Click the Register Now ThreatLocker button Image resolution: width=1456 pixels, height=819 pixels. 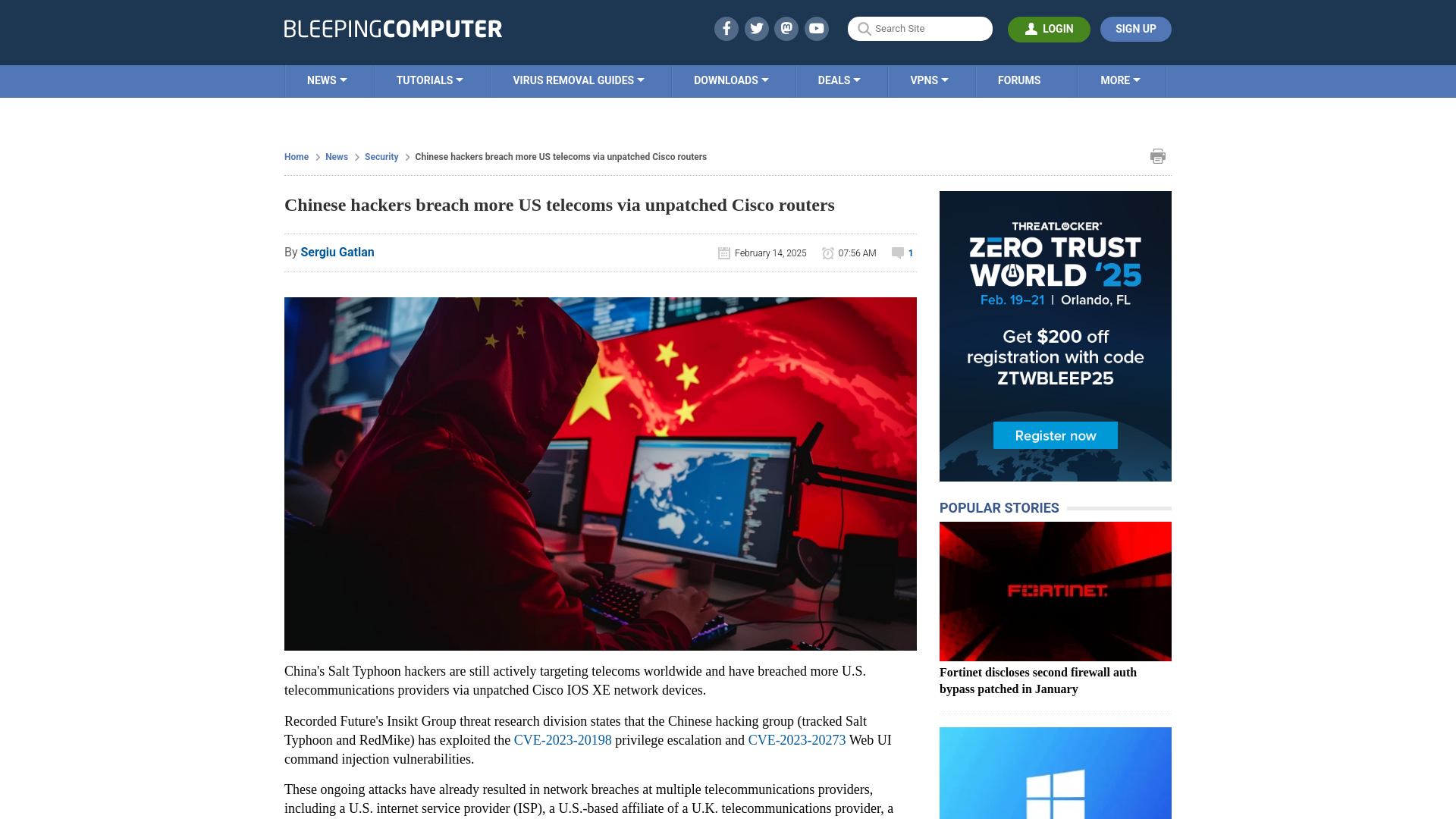point(1055,435)
